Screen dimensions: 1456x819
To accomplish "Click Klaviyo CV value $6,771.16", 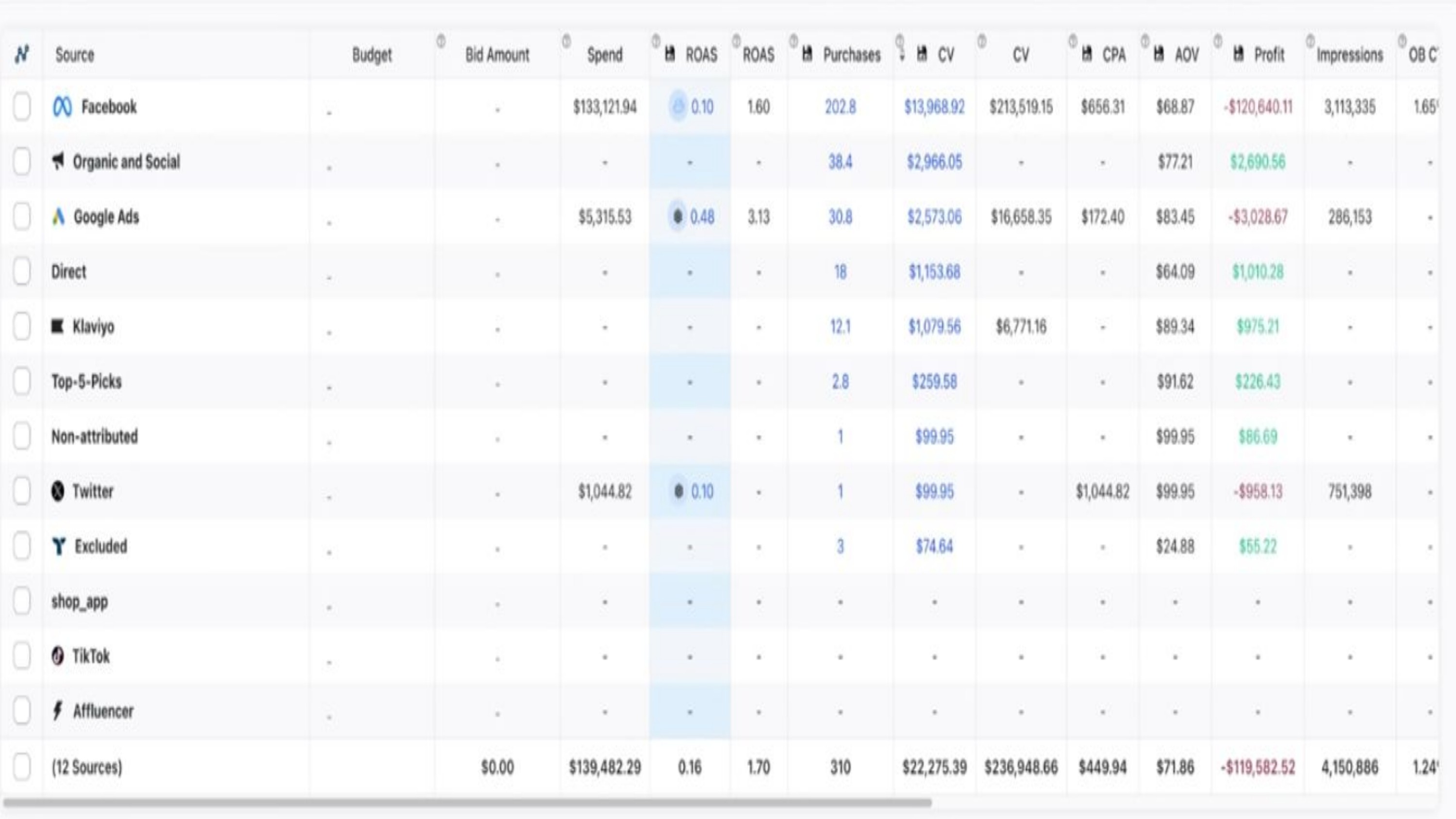I will point(1021,327).
